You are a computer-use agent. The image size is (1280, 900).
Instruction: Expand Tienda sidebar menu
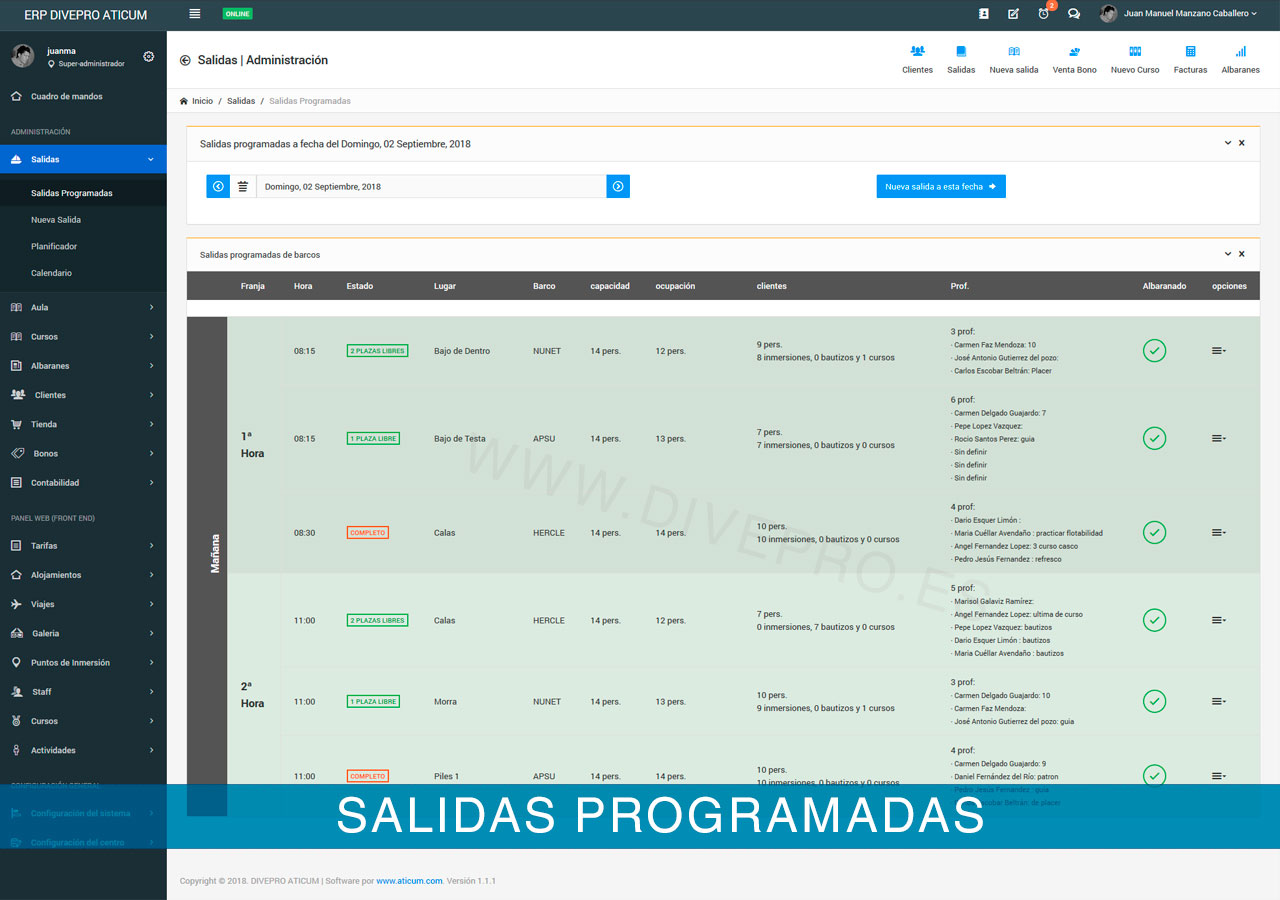coord(83,424)
